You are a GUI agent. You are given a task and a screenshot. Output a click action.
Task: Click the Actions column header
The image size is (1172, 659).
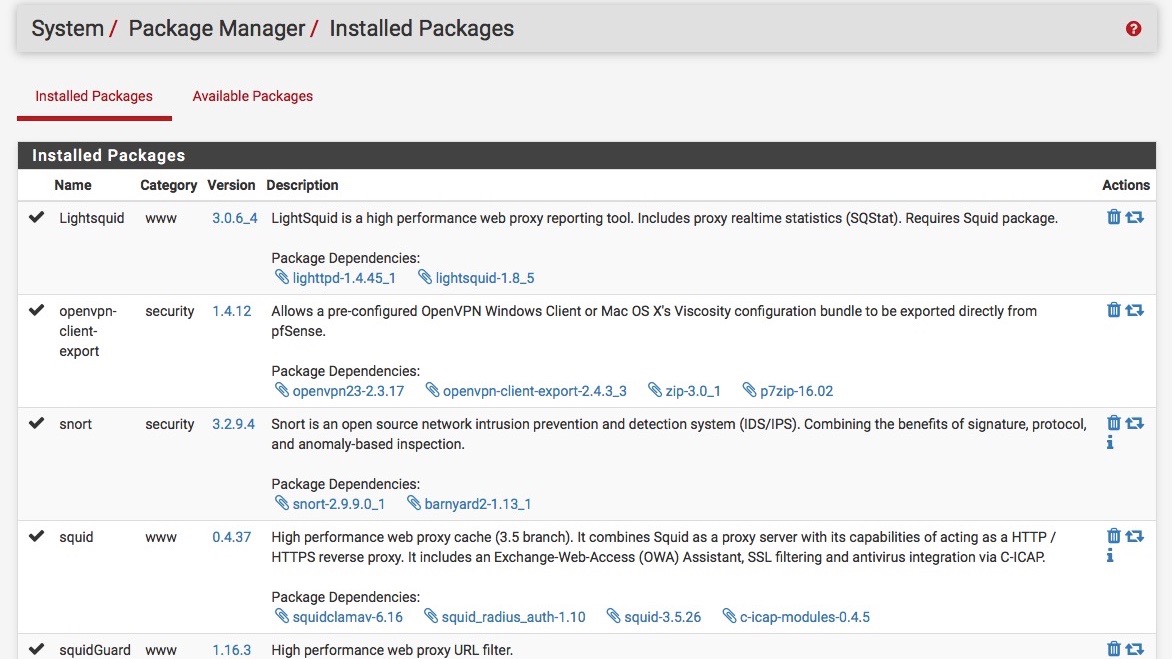click(x=1126, y=185)
